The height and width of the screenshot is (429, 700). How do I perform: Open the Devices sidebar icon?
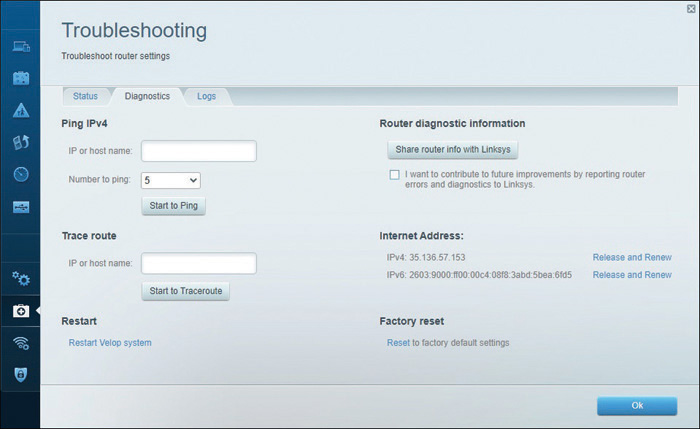21,46
